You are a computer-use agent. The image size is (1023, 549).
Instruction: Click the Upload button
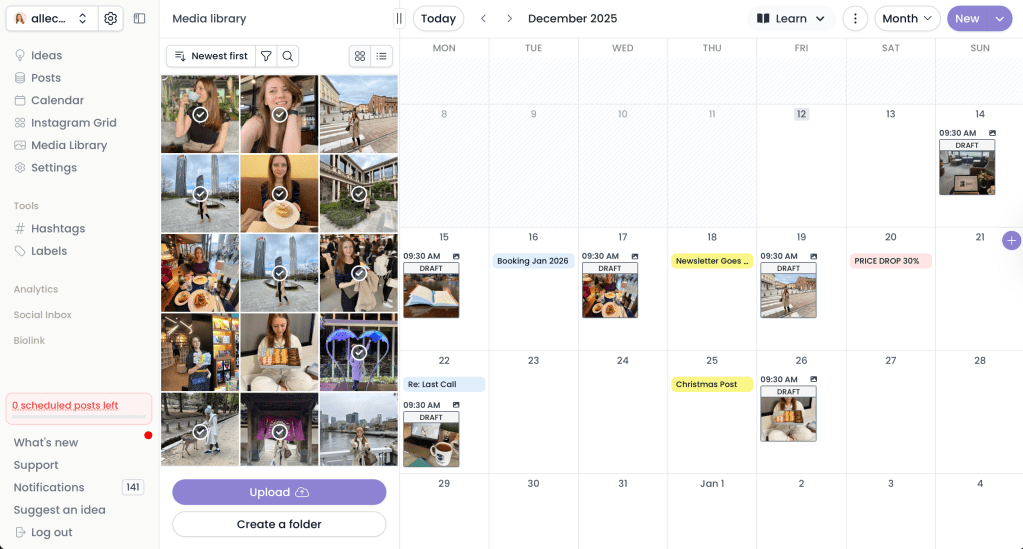tap(279, 492)
